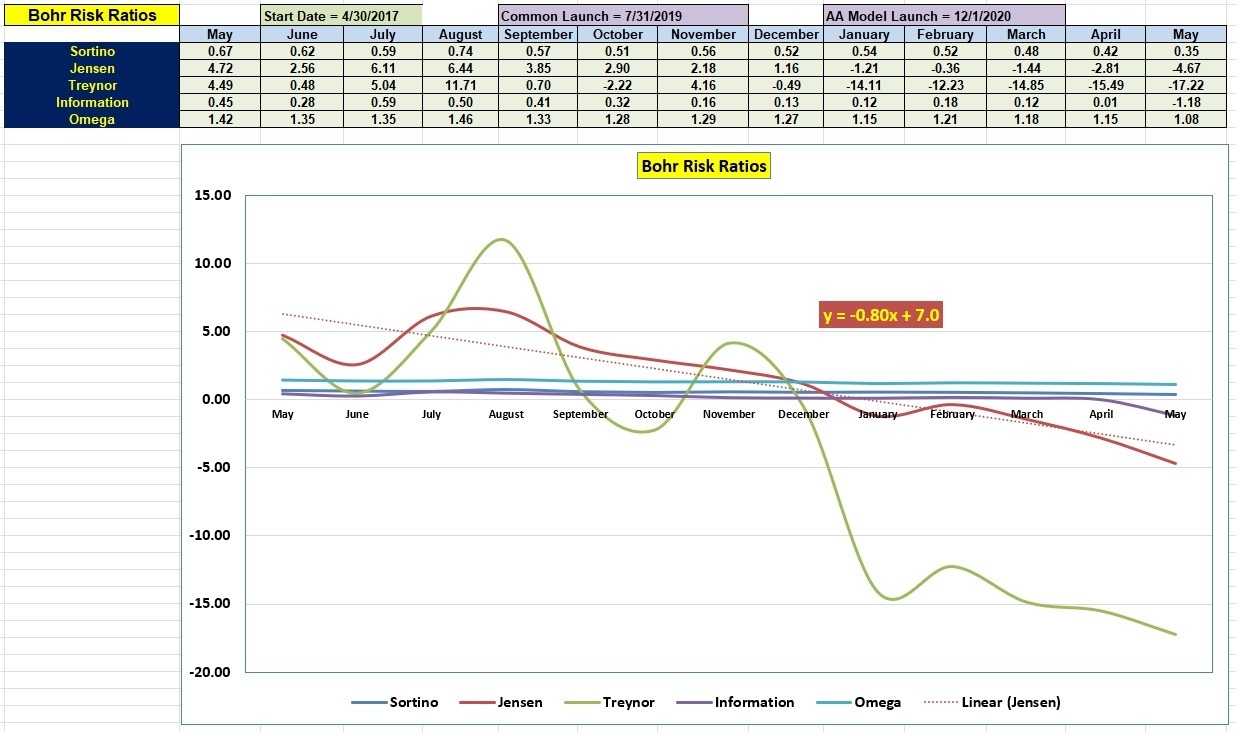Viewport: 1236px width, 732px height.
Task: Click the "Common Launch = 7/31/2019" cell
Action: [x=623, y=16]
